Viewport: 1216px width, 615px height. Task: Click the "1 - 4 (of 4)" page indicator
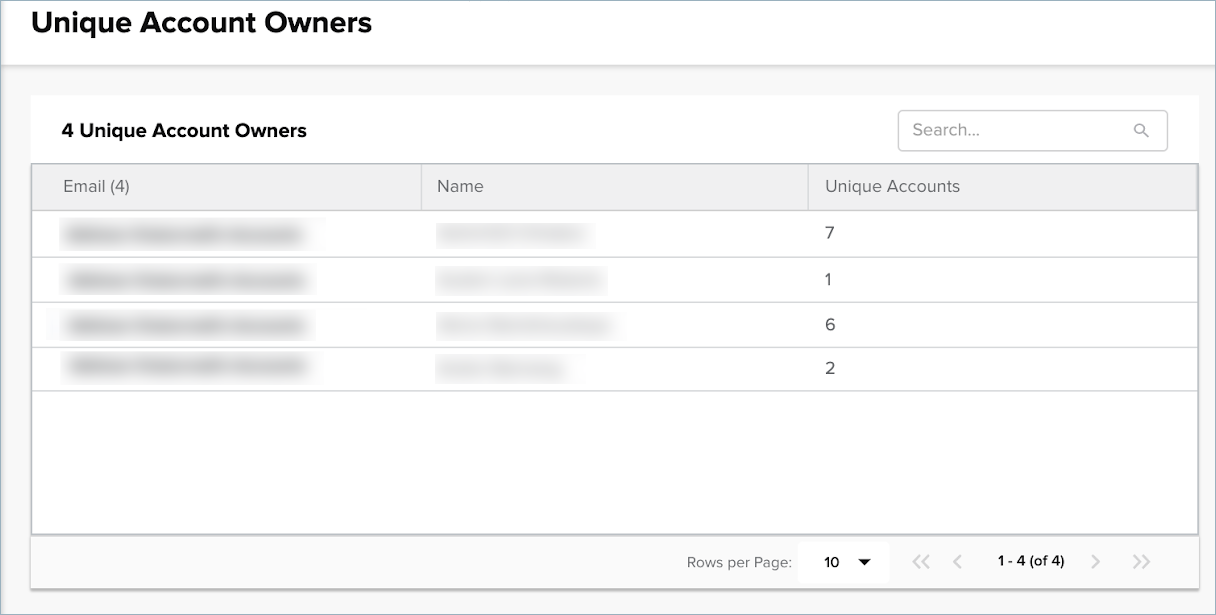[x=1031, y=561]
